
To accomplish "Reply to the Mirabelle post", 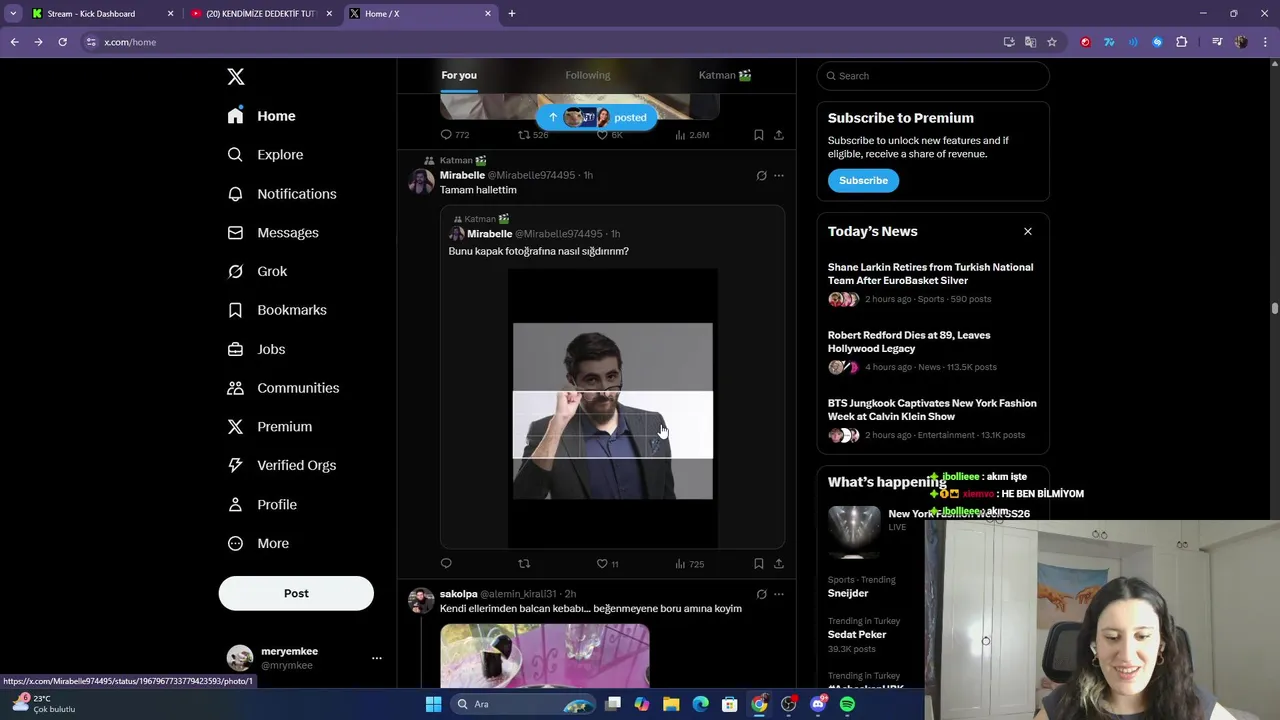I will pos(446,564).
